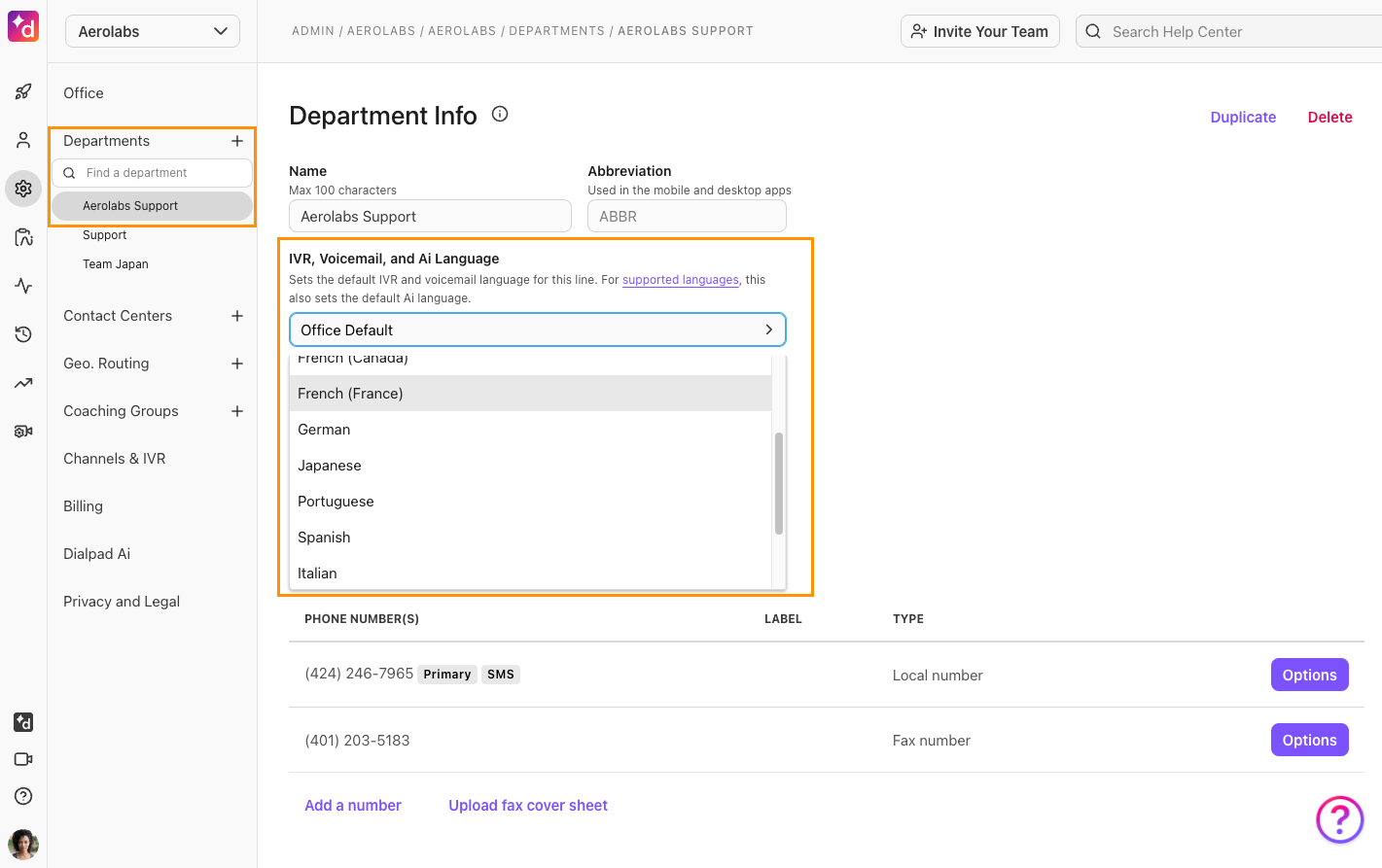Viewport: 1382px width, 868px height.
Task: Open the Billing settings
Action: click(x=83, y=506)
